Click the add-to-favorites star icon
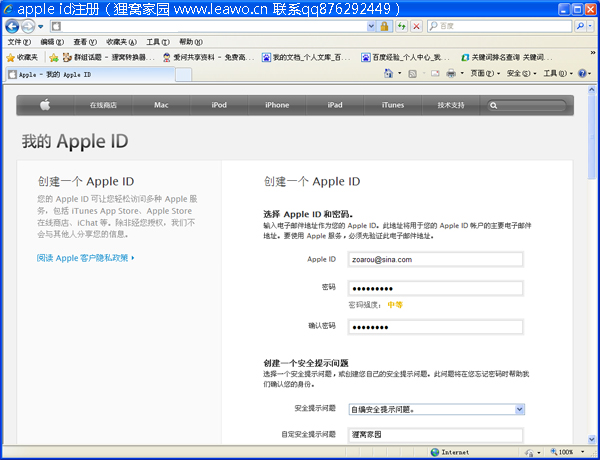The height and width of the screenshot is (460, 600). point(54,57)
